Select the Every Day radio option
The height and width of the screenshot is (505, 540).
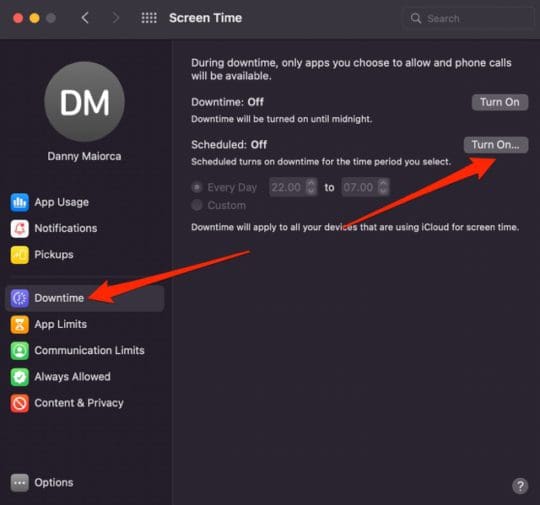point(197,187)
